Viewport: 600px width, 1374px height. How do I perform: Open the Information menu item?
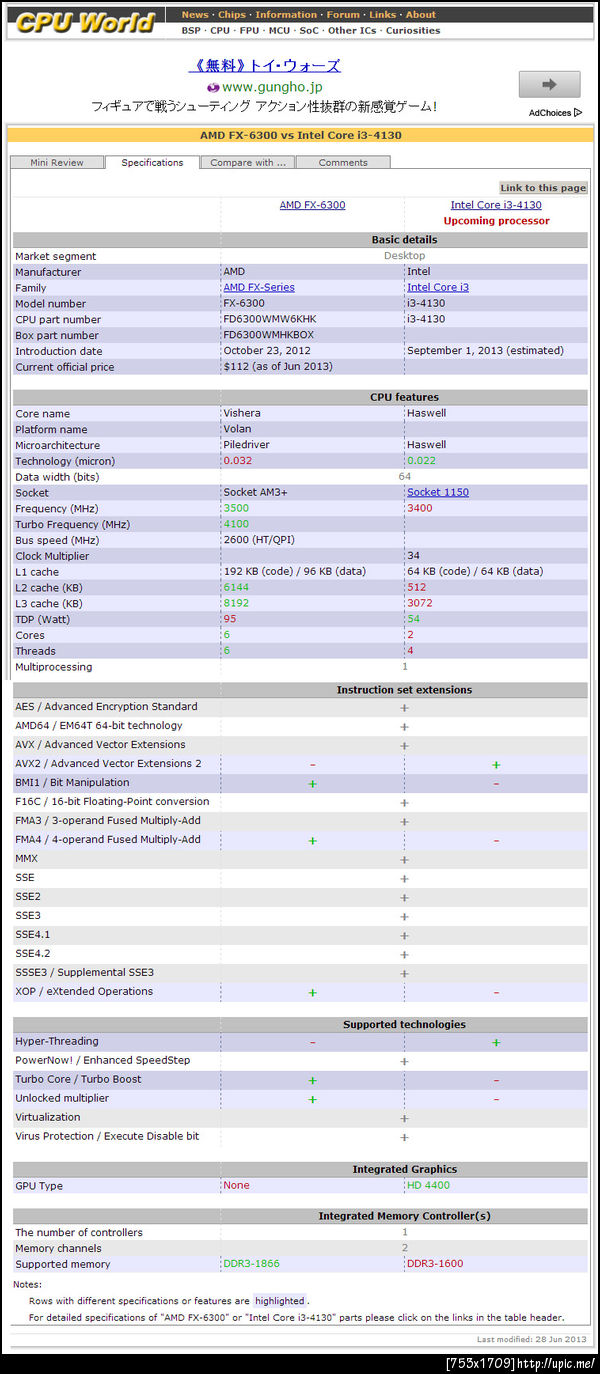pos(285,15)
